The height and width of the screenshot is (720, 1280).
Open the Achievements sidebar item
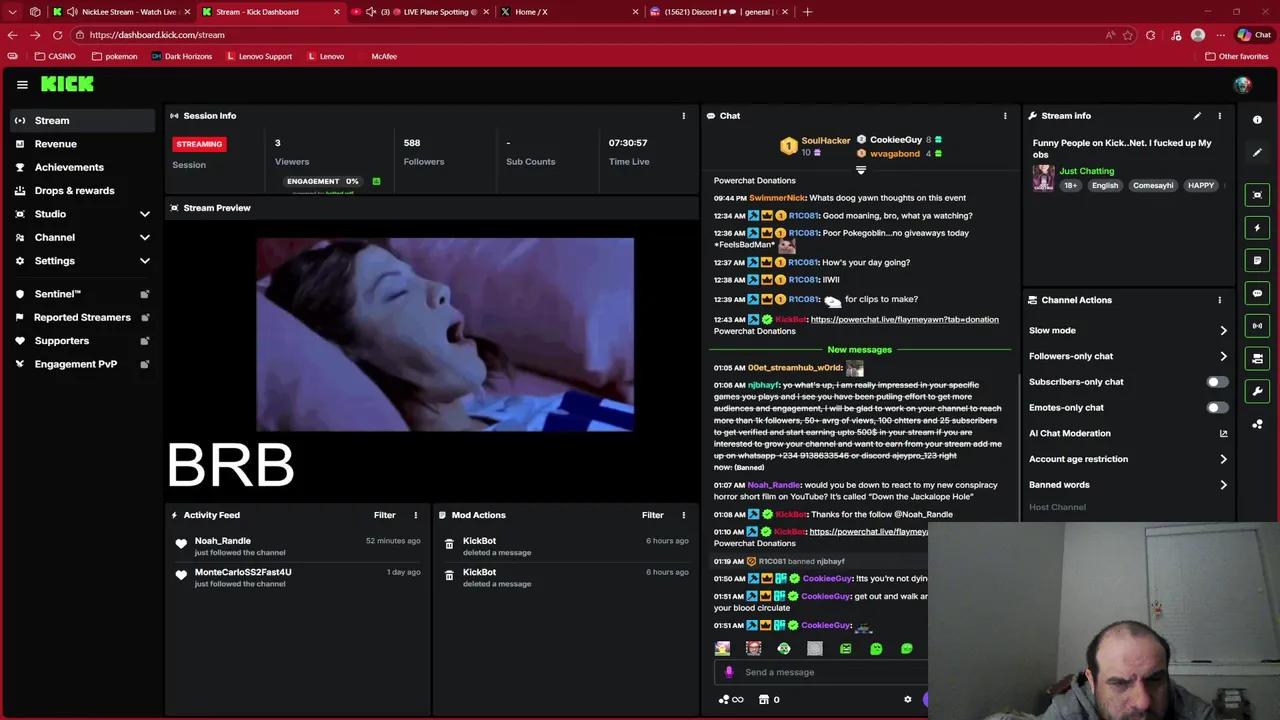click(x=83, y=167)
